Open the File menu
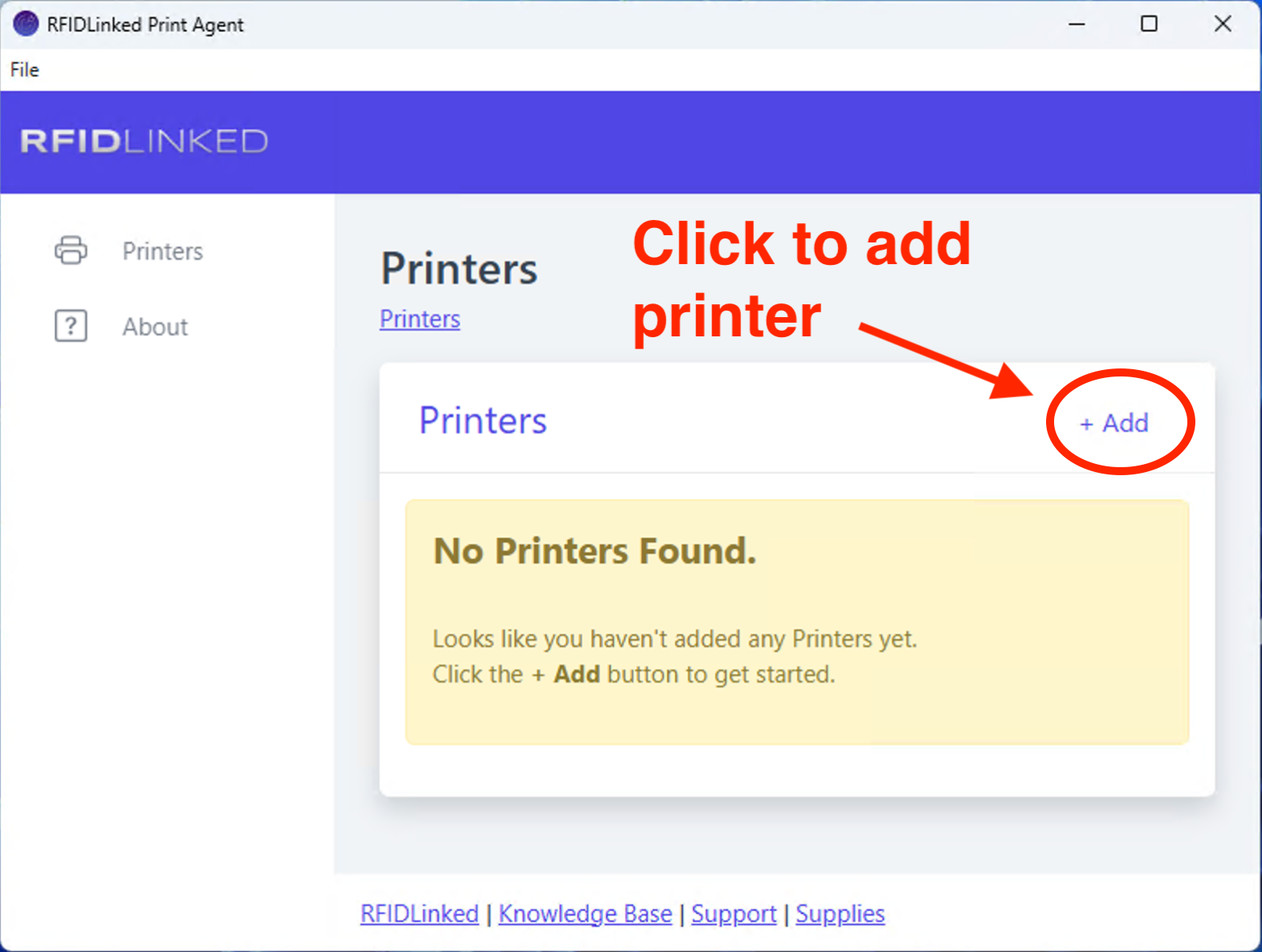This screenshot has height=952, width=1262. point(24,70)
